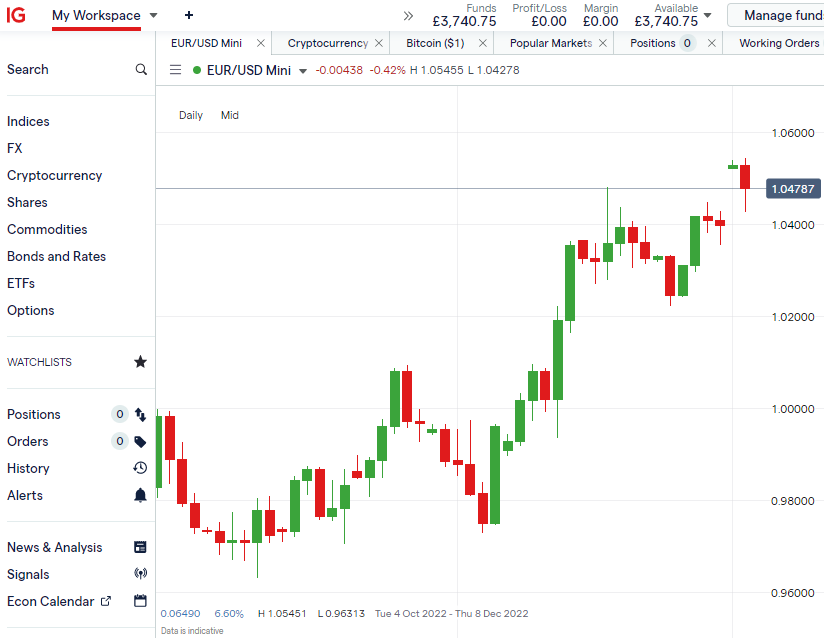Click the Margin £0.00 value
The width and height of the screenshot is (824, 638).
[x=600, y=22]
